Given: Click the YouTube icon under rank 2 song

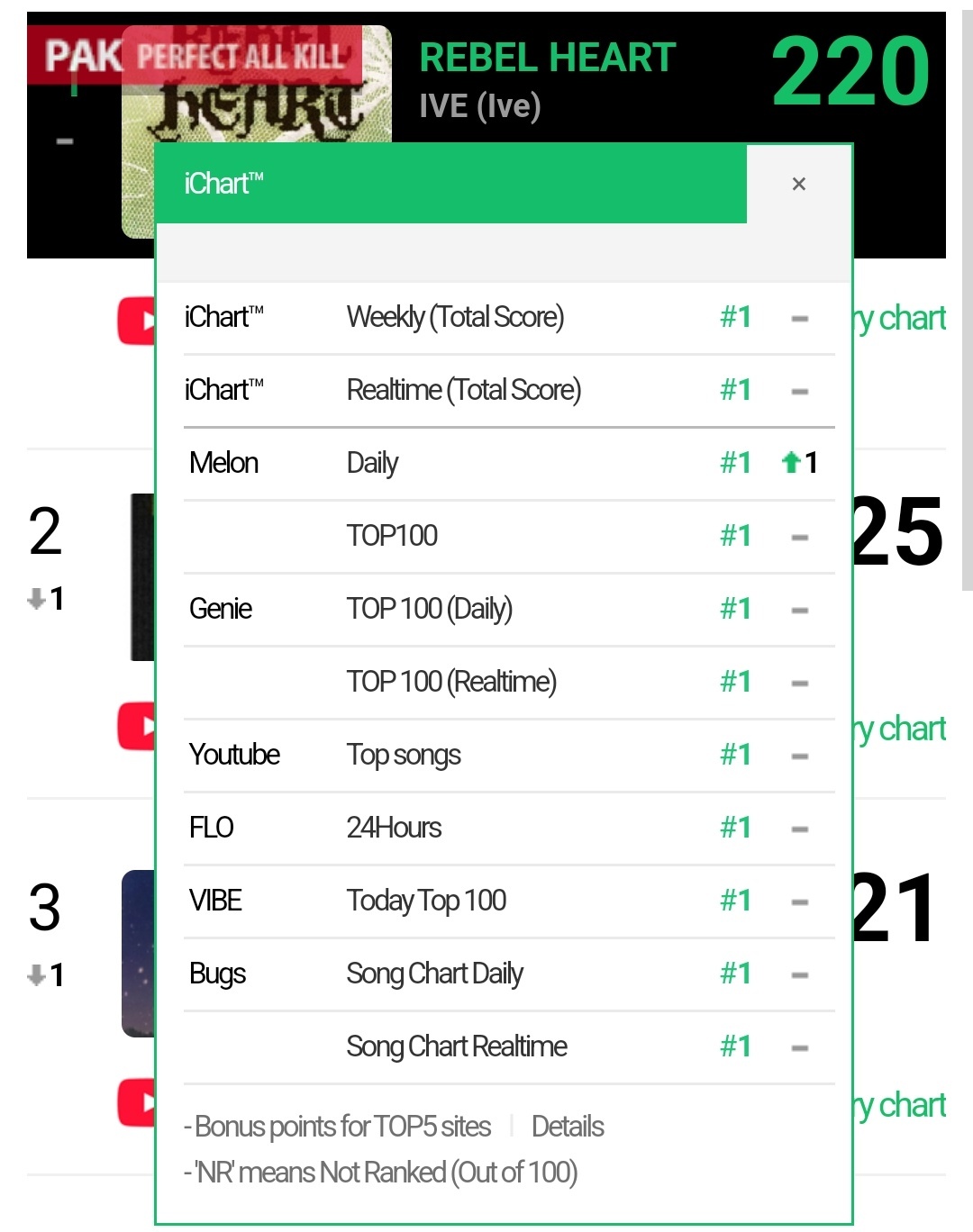Looking at the screenshot, I should pos(136,726).
